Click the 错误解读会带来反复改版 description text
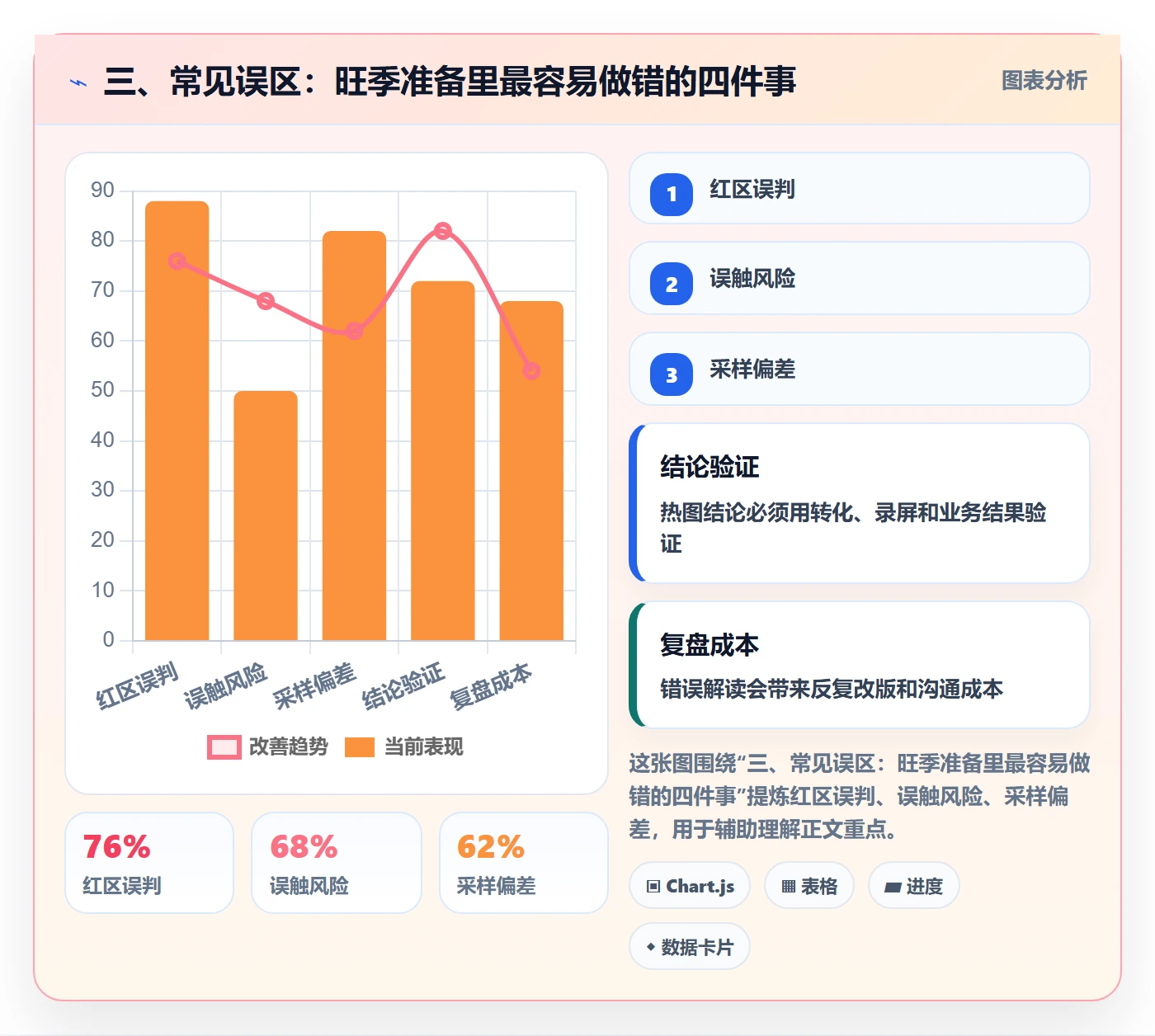Viewport: 1155px width, 1036px height. [x=832, y=689]
